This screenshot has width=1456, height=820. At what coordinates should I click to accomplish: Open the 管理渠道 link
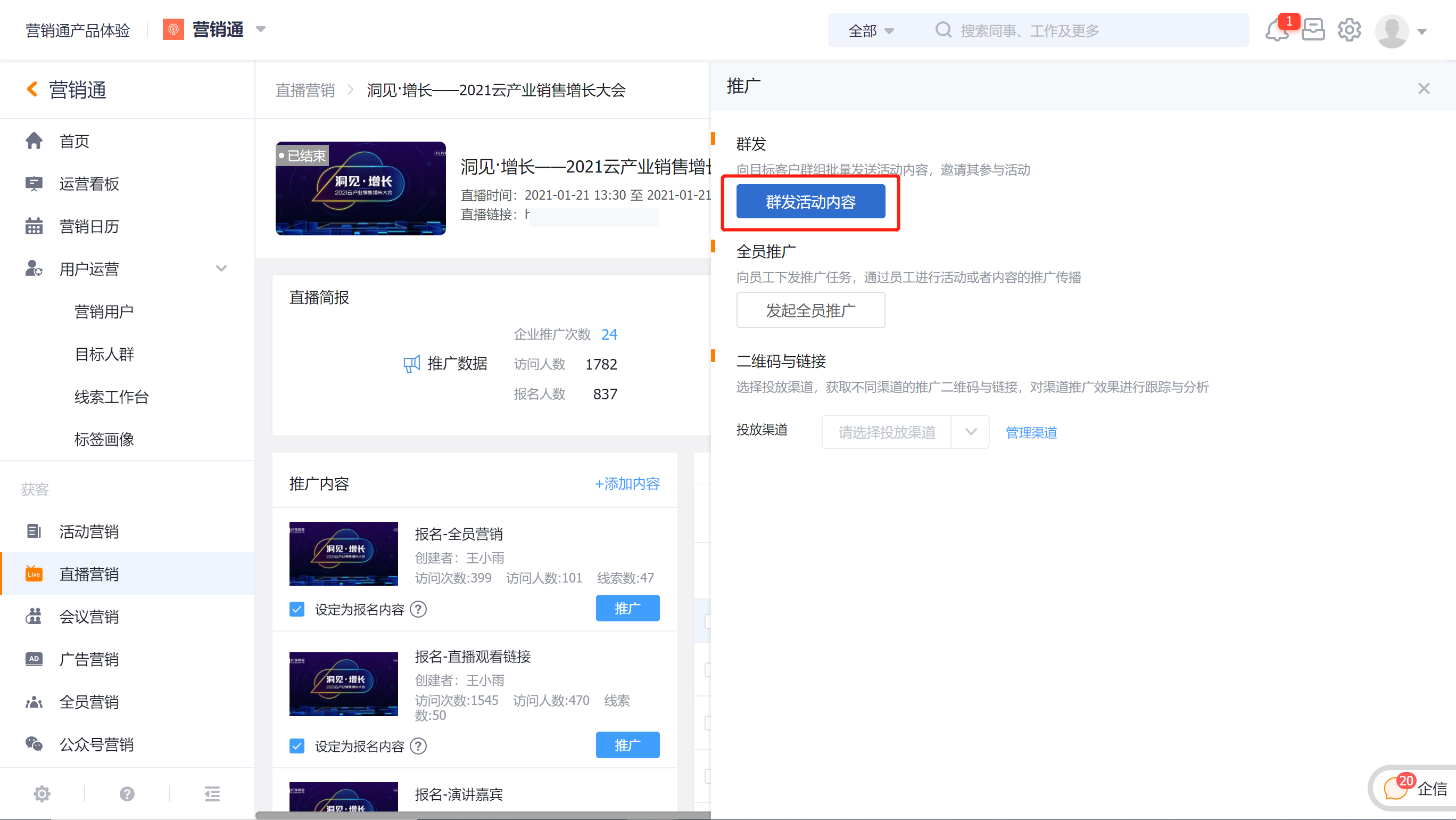[x=1031, y=432]
